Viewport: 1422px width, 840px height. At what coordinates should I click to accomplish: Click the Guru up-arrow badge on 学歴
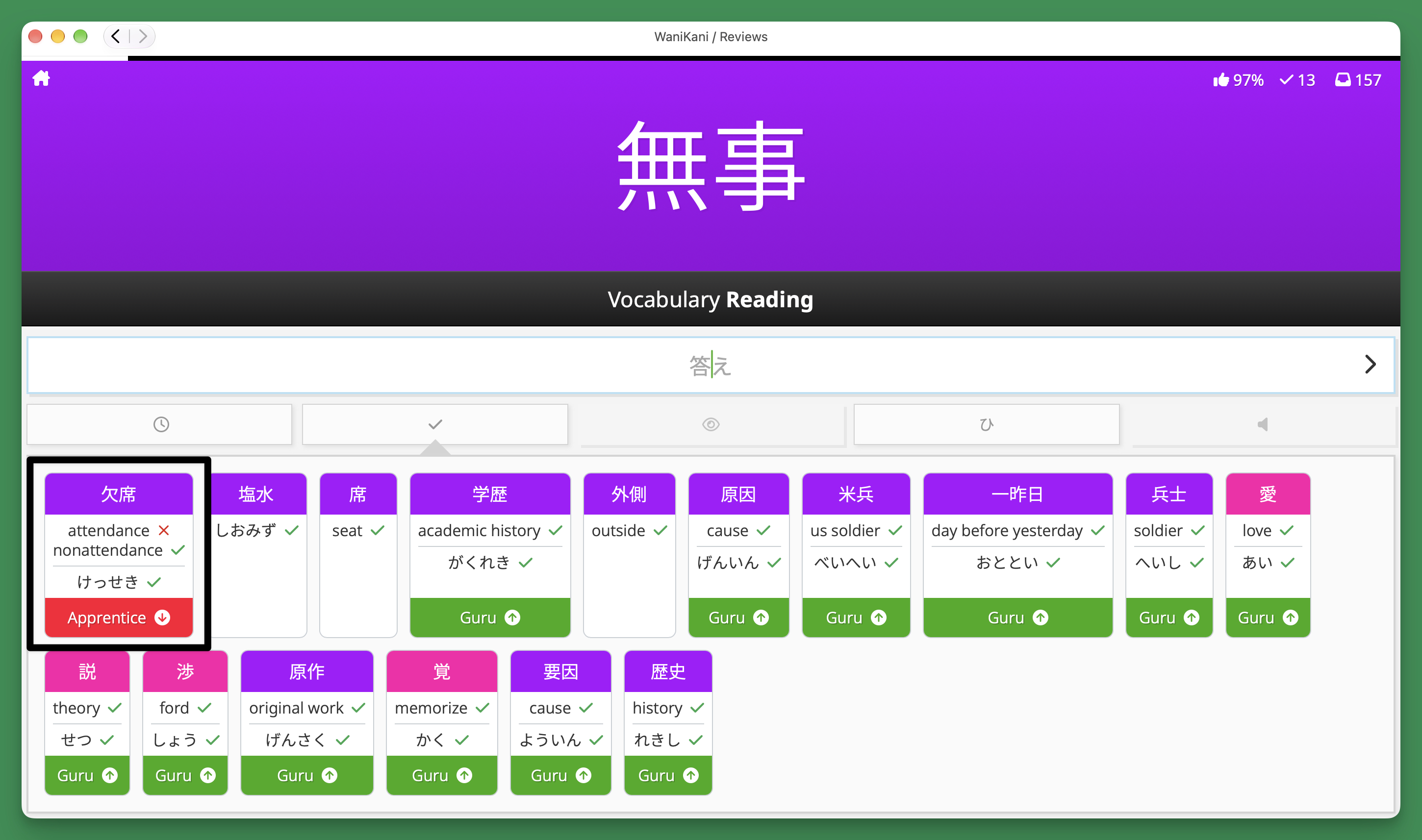[490, 618]
